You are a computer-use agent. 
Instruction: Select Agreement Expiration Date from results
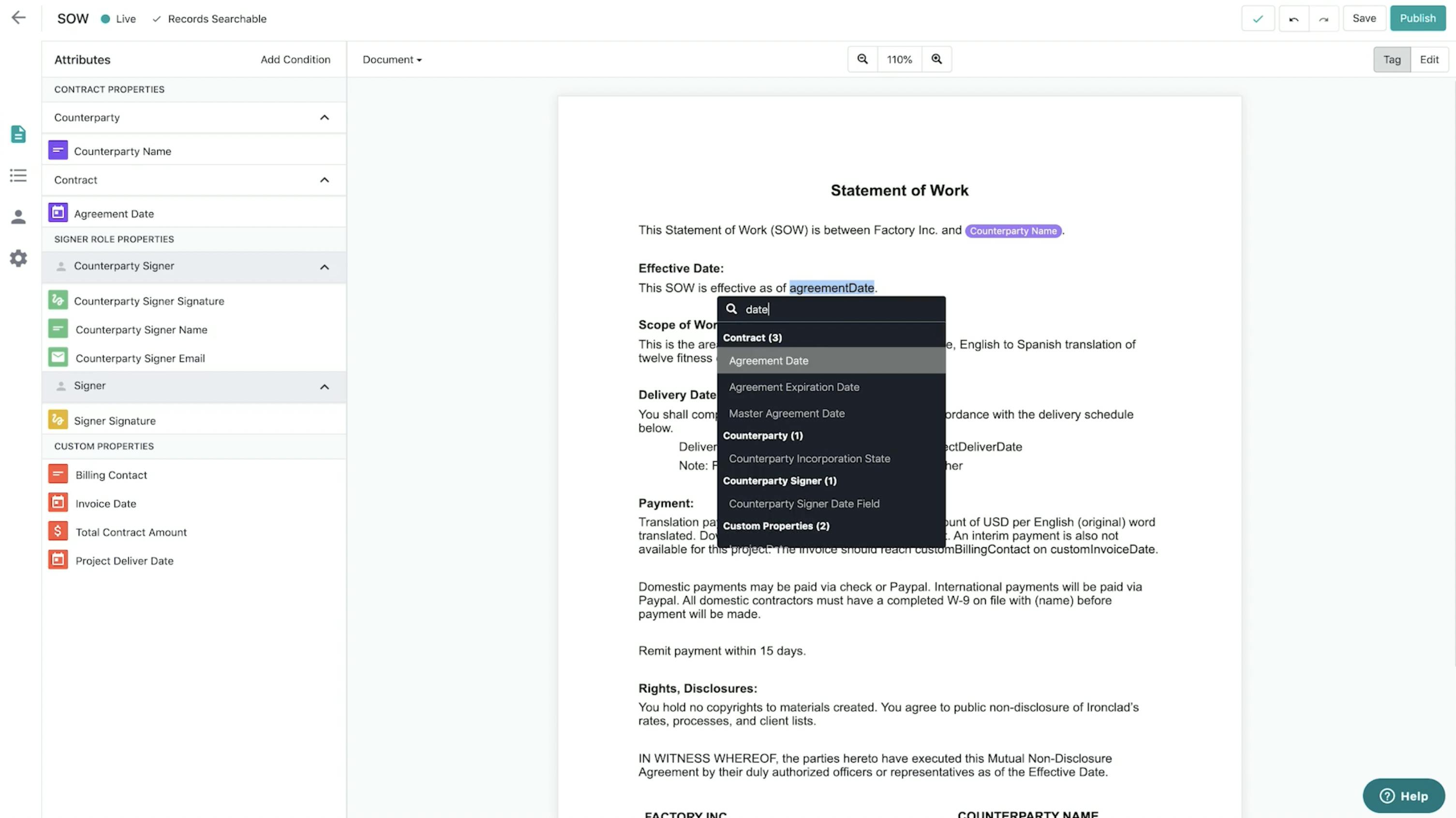(x=794, y=387)
